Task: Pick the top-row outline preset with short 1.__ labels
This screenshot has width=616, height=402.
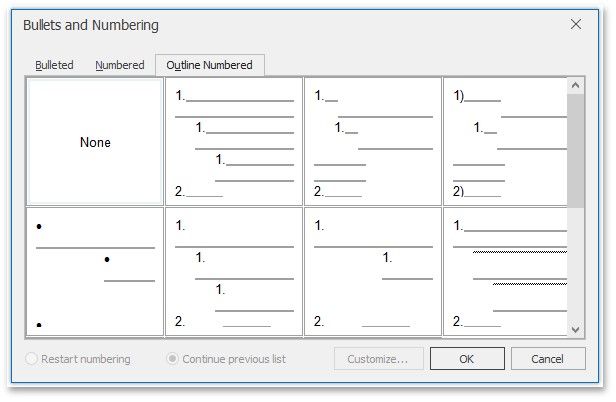Action: coord(373,142)
